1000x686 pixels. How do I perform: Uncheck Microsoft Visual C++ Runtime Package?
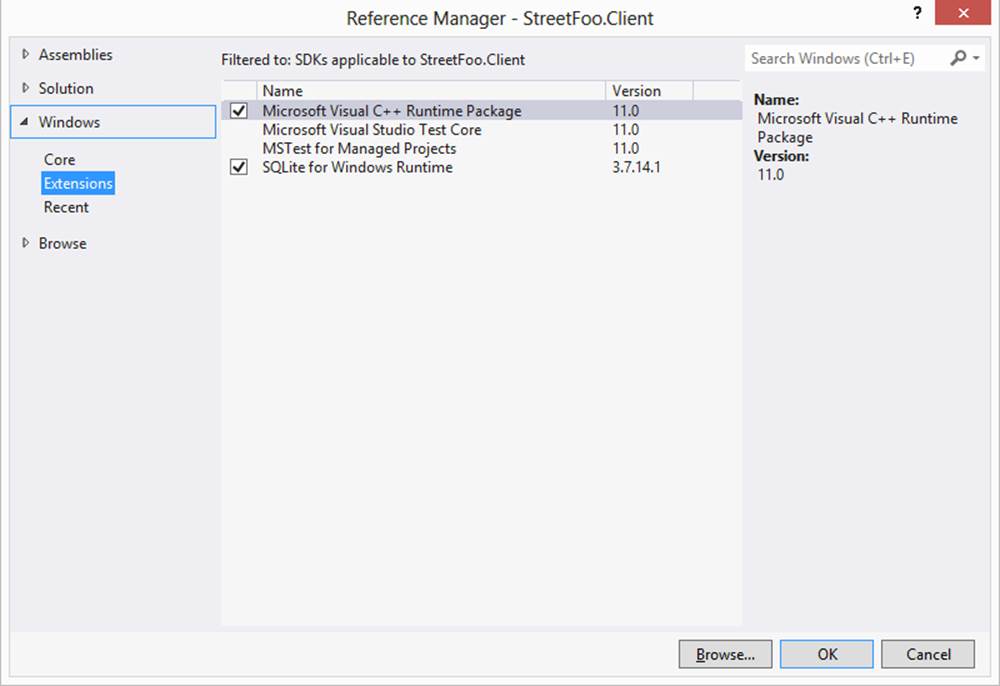pos(239,111)
